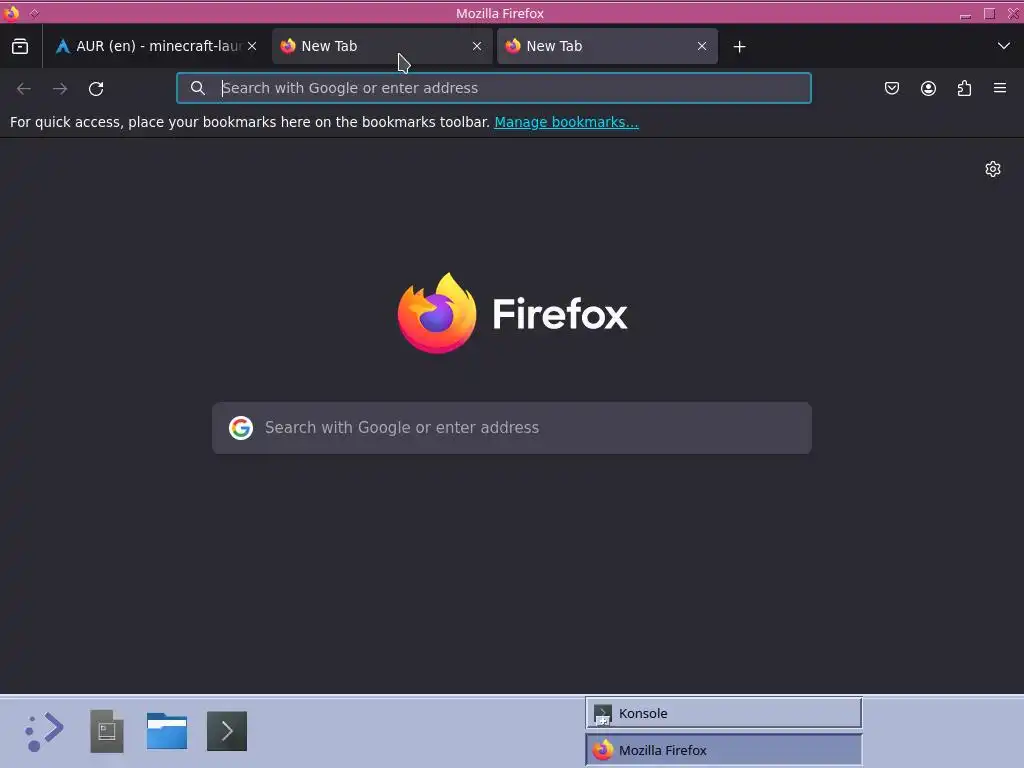Screen dimensions: 1024x768
Task: Select the Mozilla Firefox taskbar entry
Action: (x=724, y=750)
